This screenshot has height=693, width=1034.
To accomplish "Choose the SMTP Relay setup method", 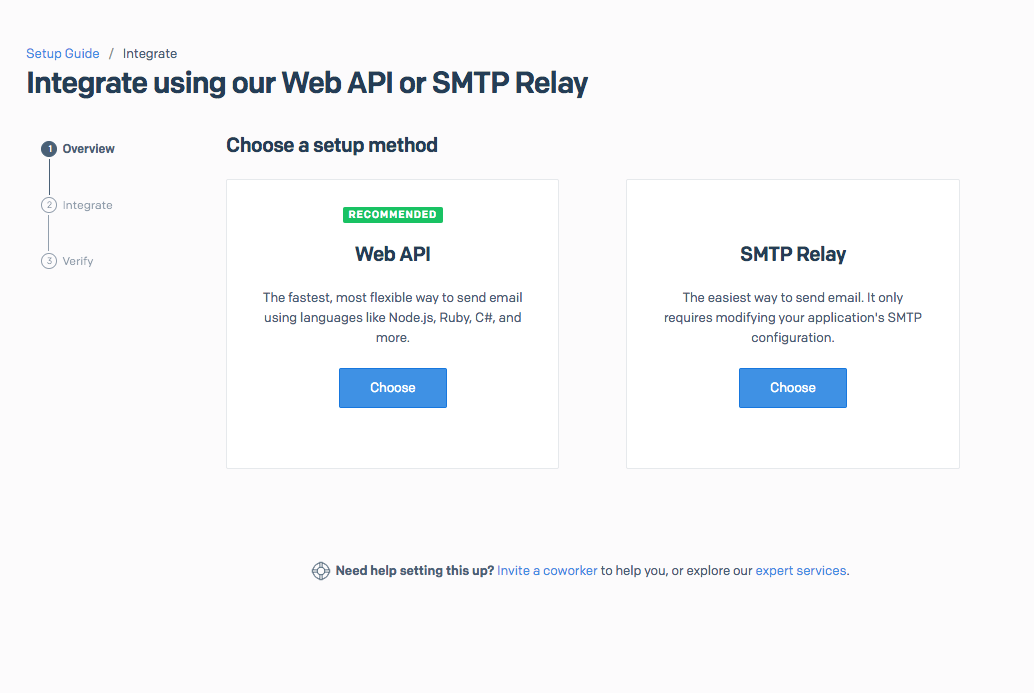I will [x=793, y=388].
